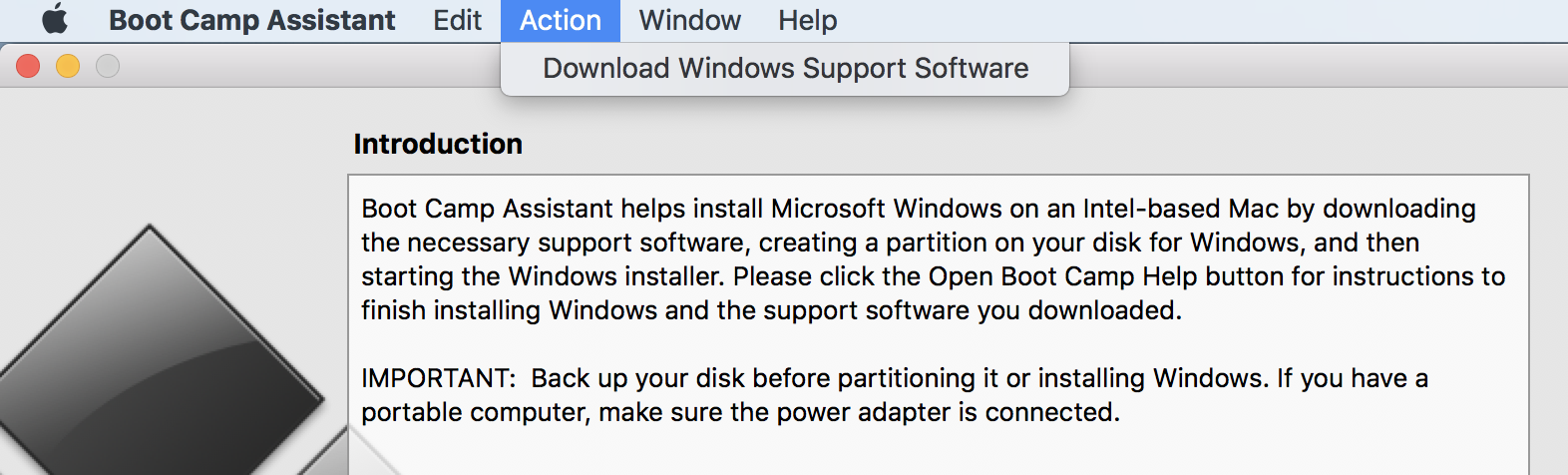Click the line beginning 'starting the Windows installer'
1568x475 pixels.
pos(933,276)
